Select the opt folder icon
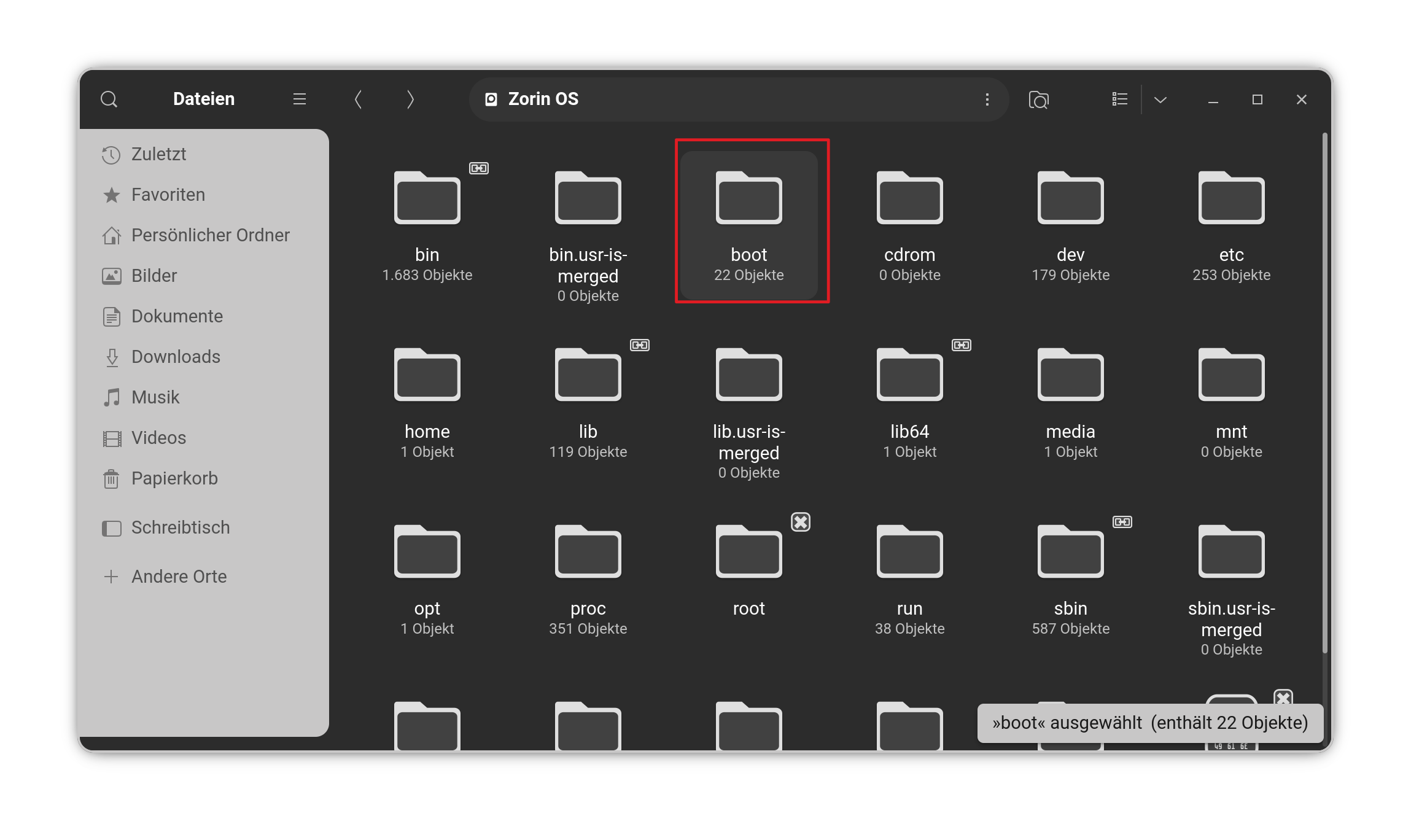This screenshot has width=1411, height=840. 427,551
